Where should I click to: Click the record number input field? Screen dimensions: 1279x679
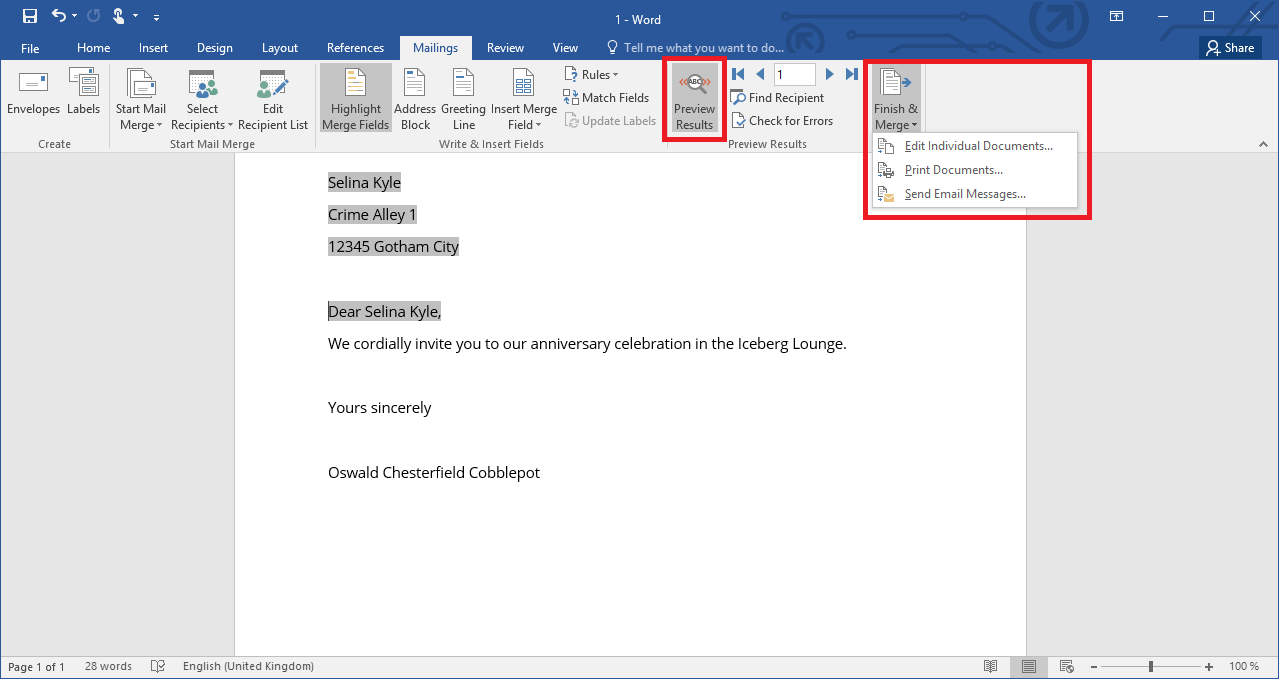pos(794,74)
